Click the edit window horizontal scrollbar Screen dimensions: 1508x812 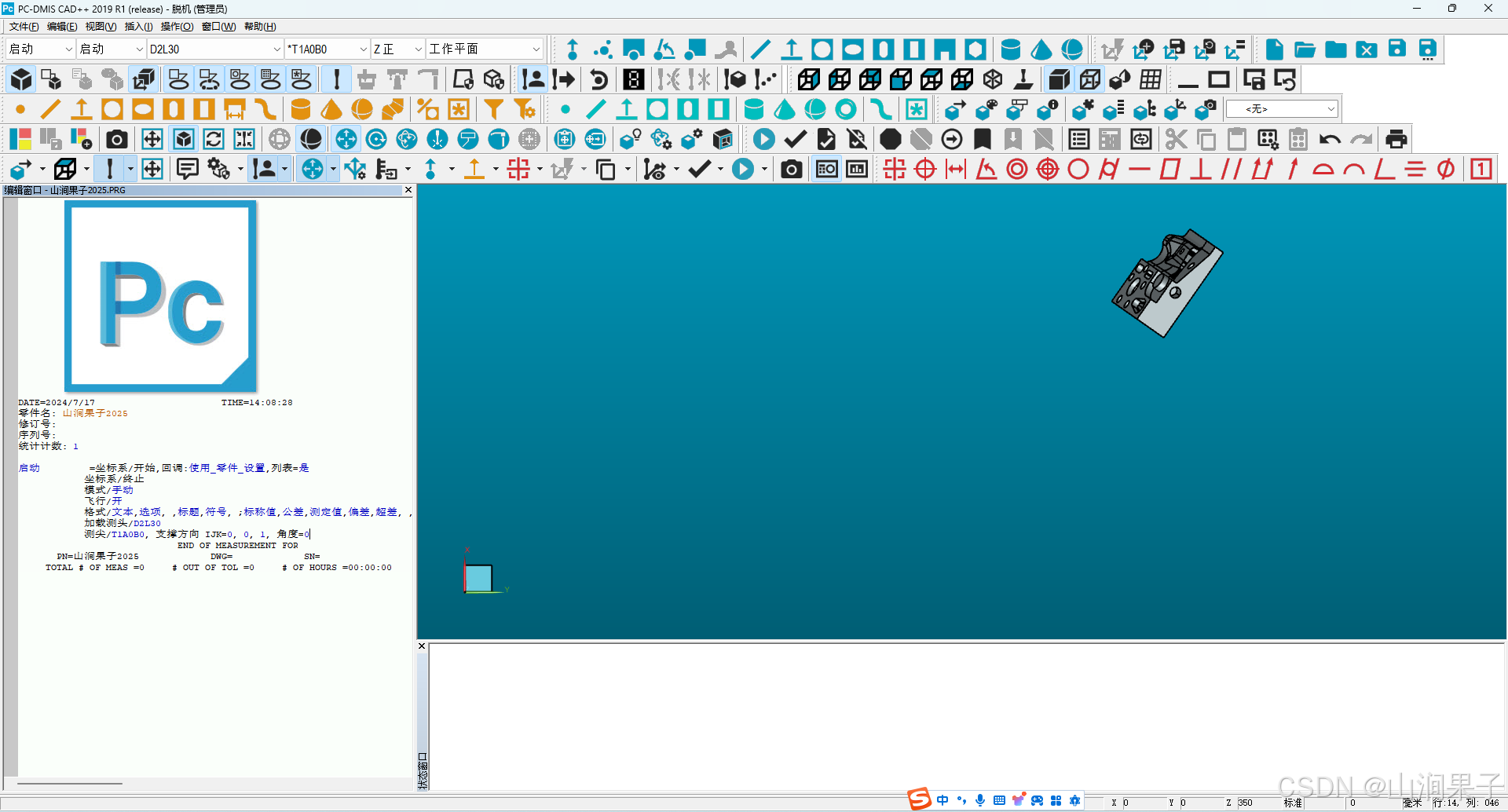click(x=70, y=783)
